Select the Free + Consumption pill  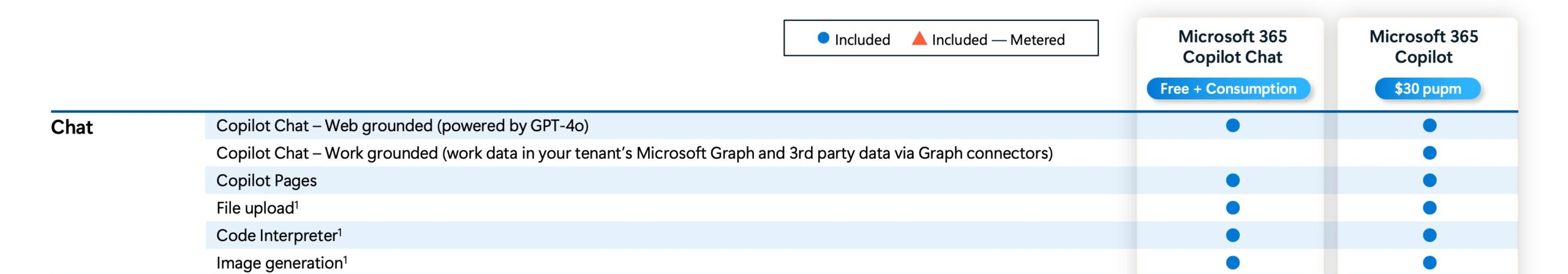click(x=1228, y=89)
